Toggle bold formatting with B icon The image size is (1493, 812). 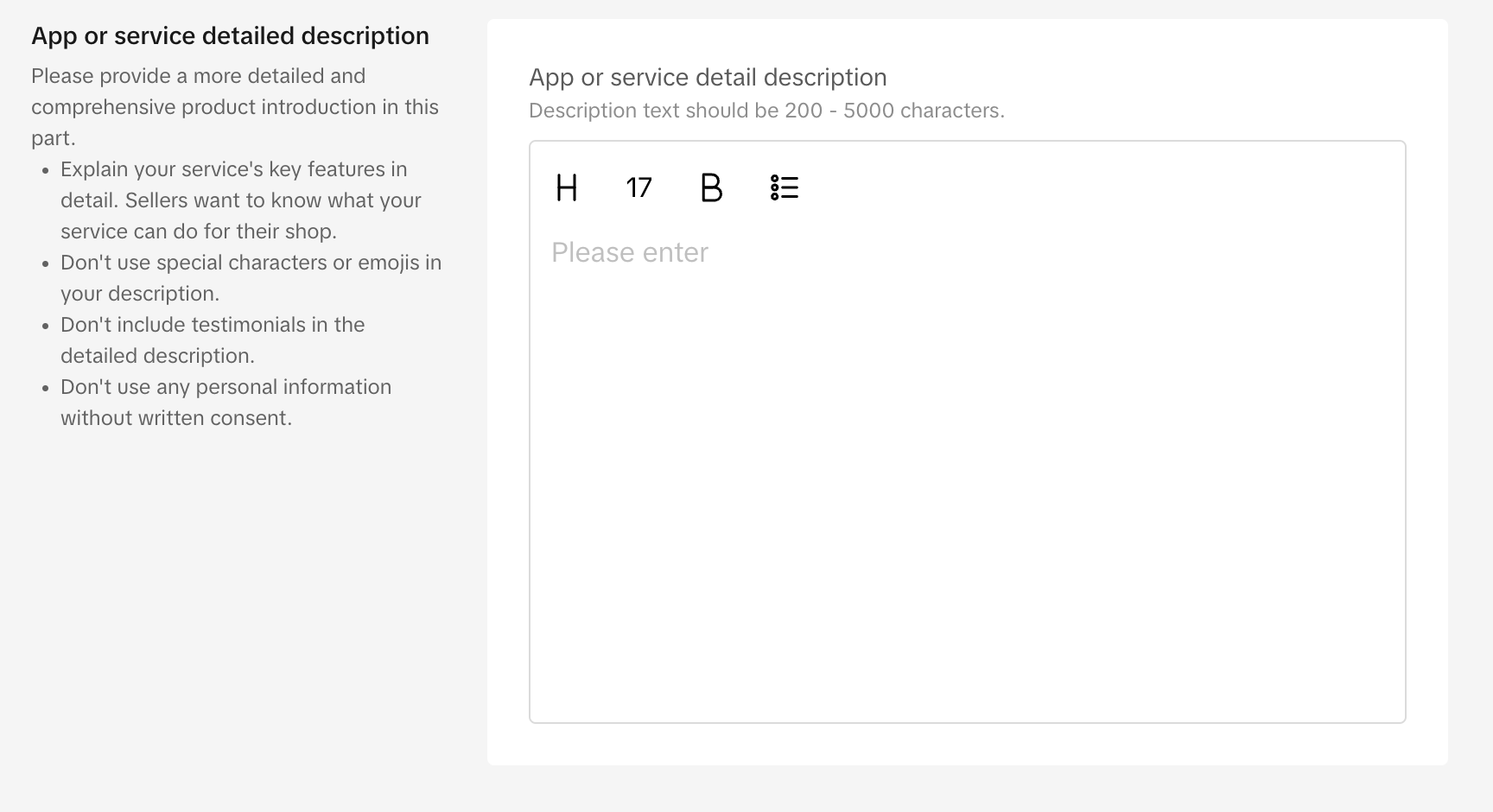coord(711,187)
